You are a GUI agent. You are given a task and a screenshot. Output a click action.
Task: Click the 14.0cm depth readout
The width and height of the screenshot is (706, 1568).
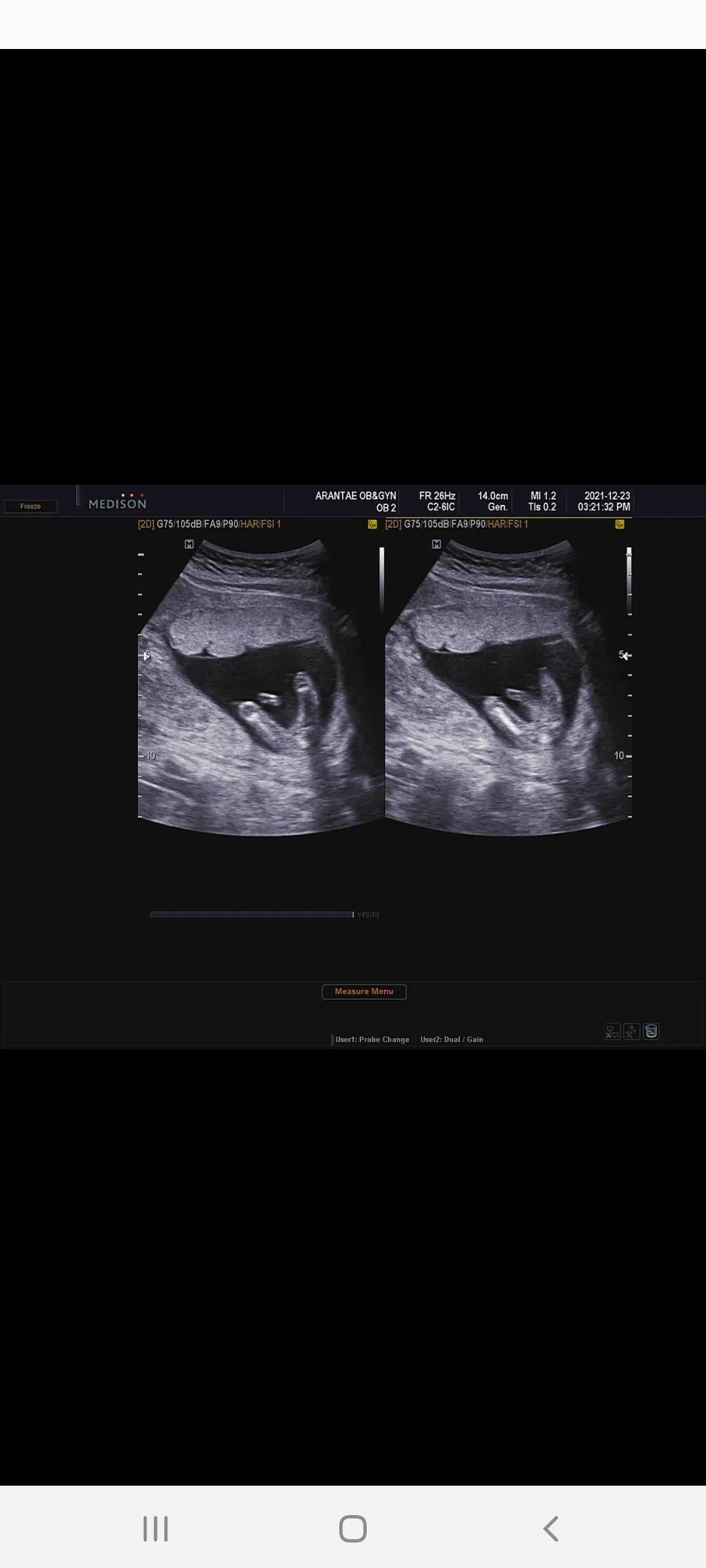493,496
